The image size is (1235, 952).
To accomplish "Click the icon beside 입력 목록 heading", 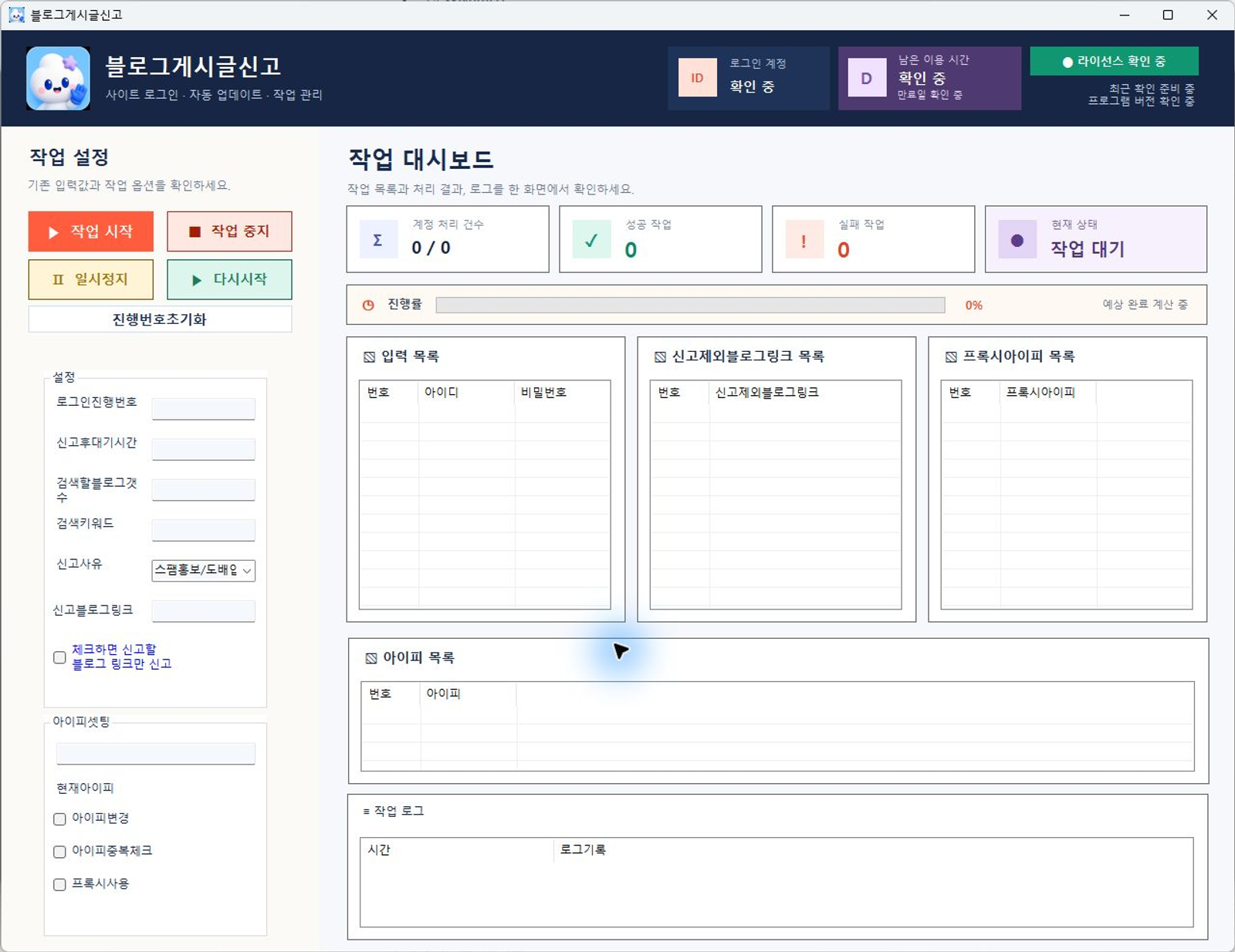I will click(370, 356).
